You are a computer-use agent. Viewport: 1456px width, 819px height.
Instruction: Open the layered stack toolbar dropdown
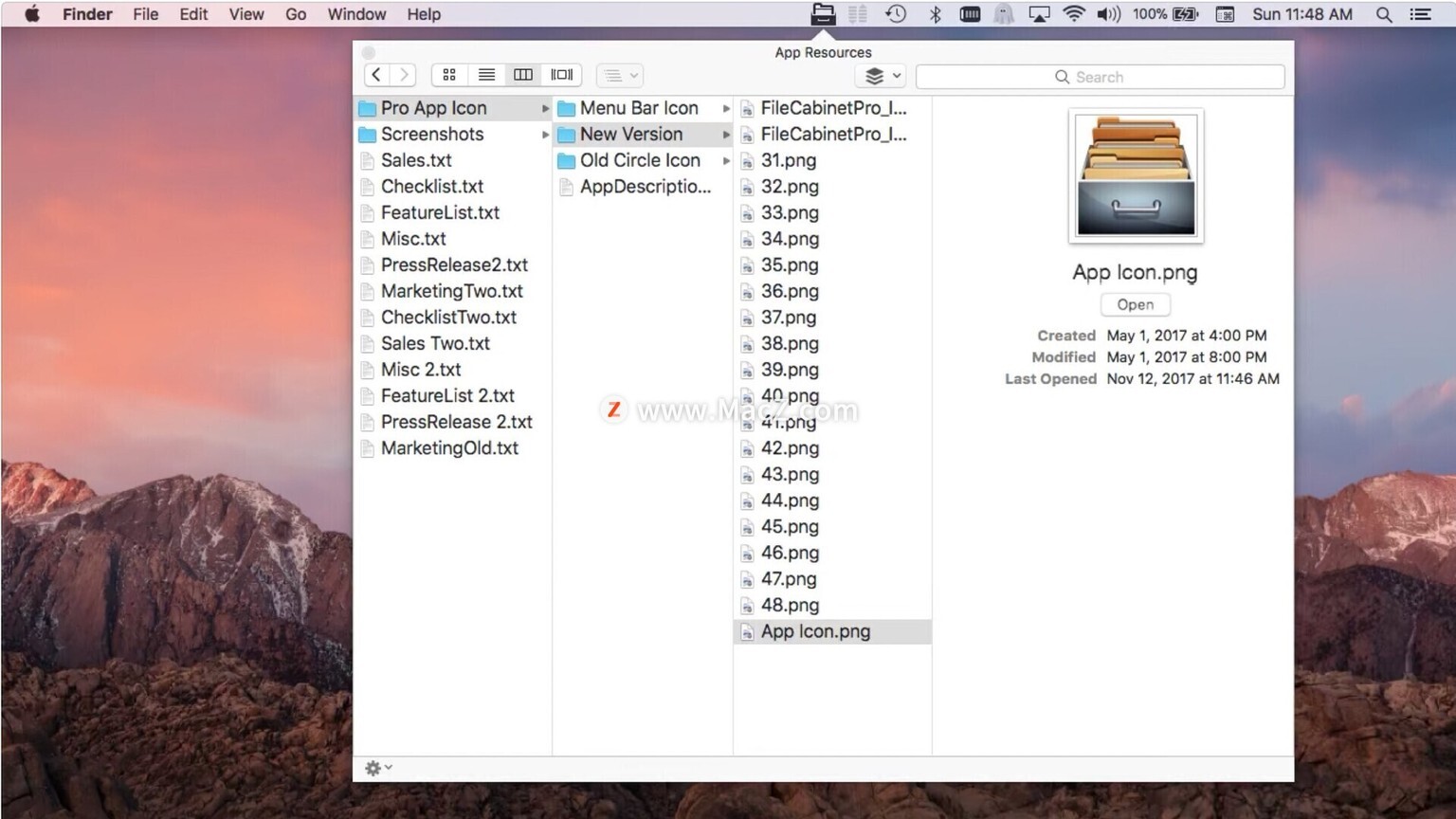[882, 76]
